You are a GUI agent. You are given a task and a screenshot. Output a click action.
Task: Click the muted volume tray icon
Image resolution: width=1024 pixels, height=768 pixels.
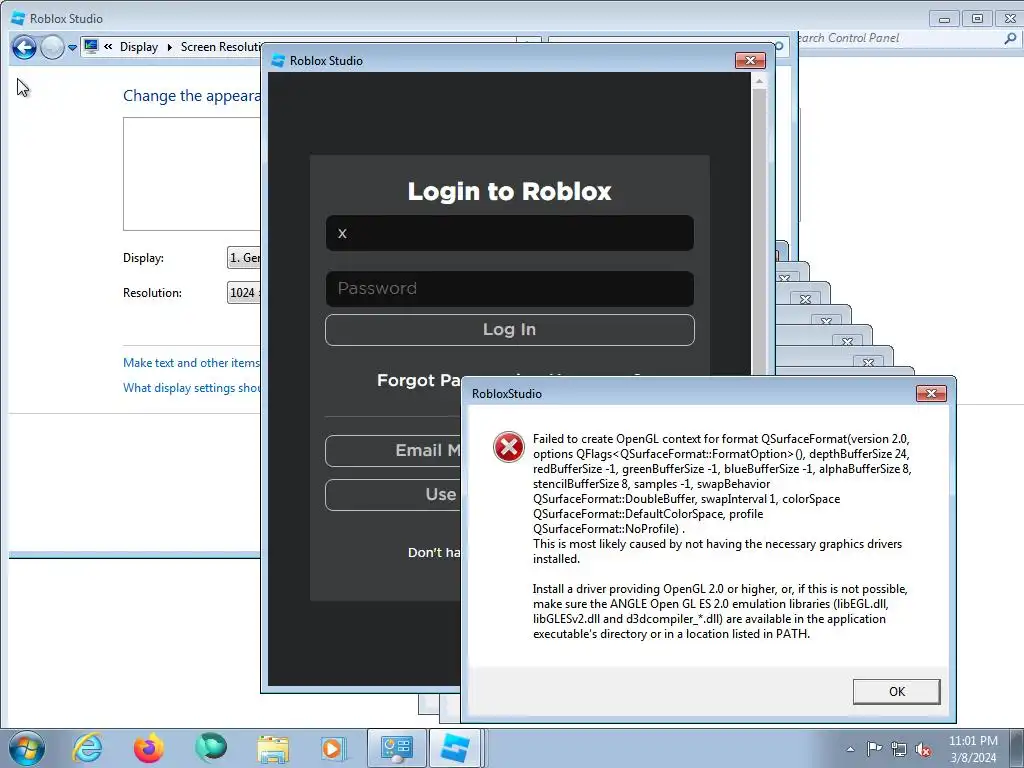coord(923,749)
